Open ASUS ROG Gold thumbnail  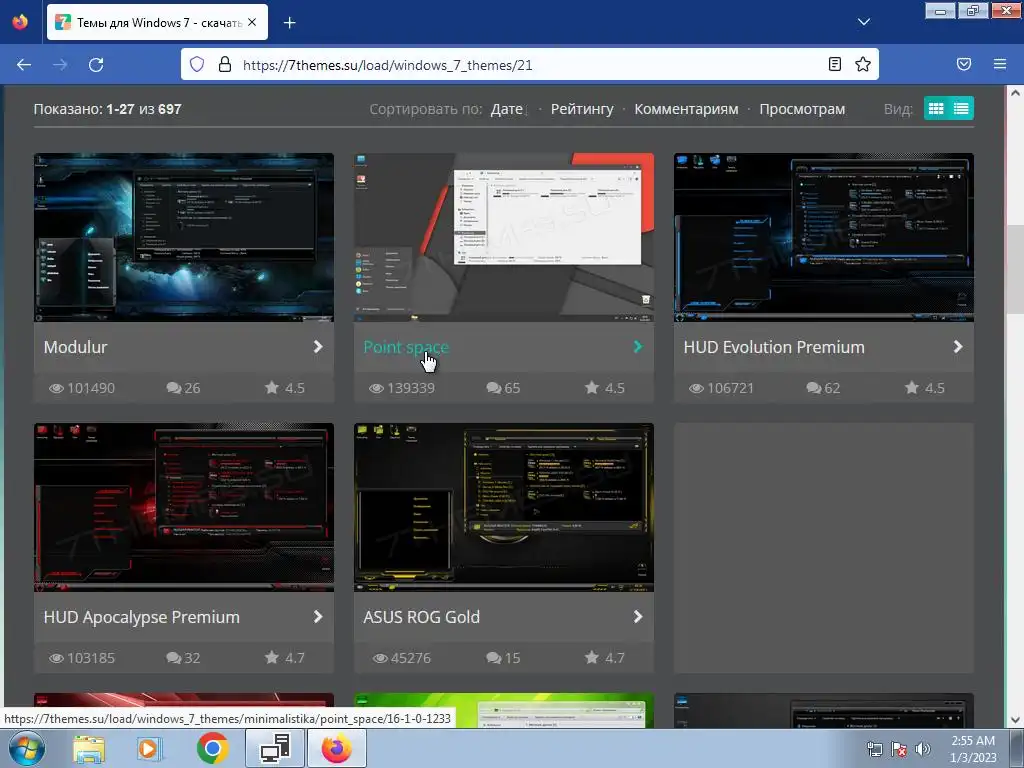click(504, 507)
